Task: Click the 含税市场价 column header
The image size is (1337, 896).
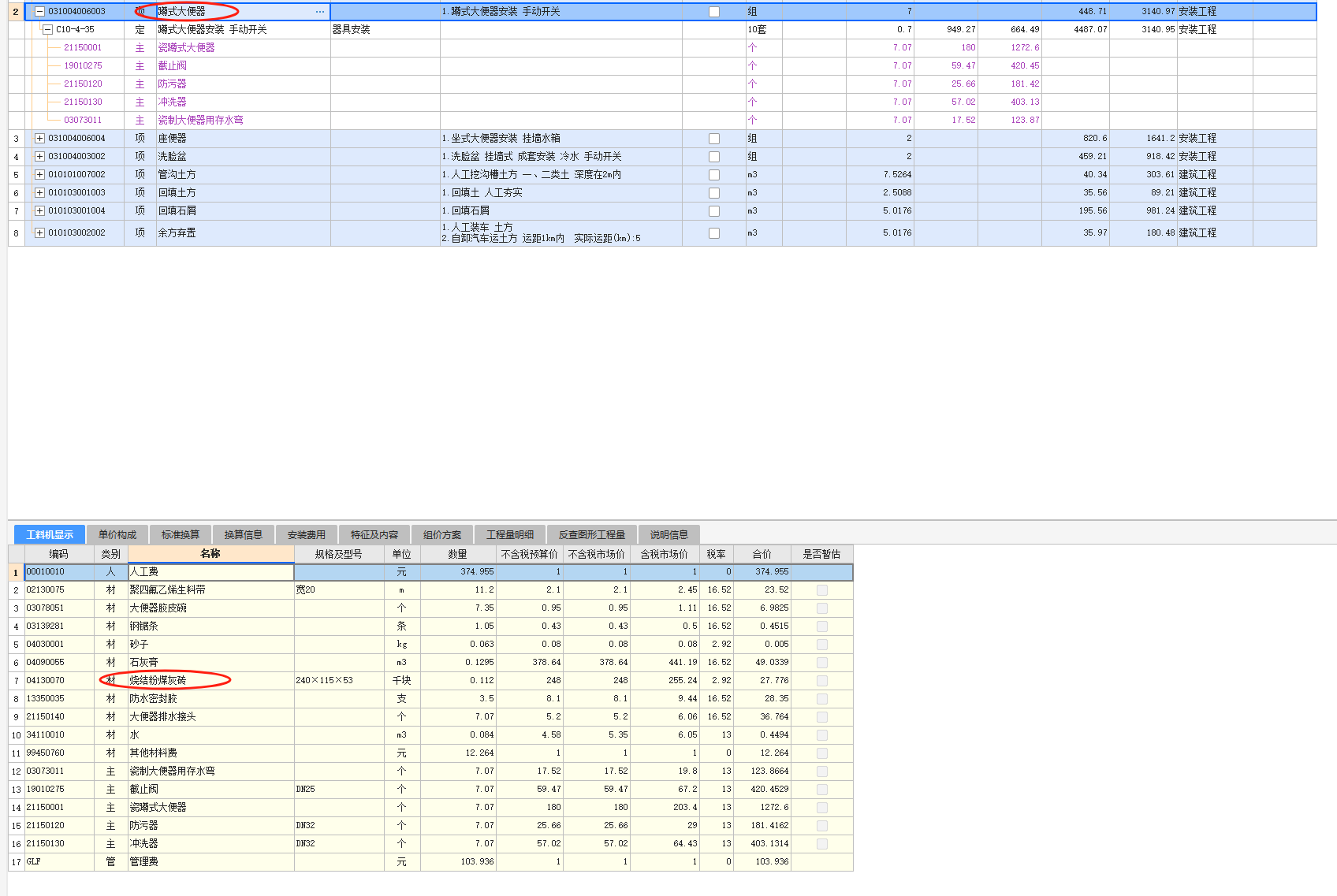Action: pyautogui.click(x=665, y=554)
